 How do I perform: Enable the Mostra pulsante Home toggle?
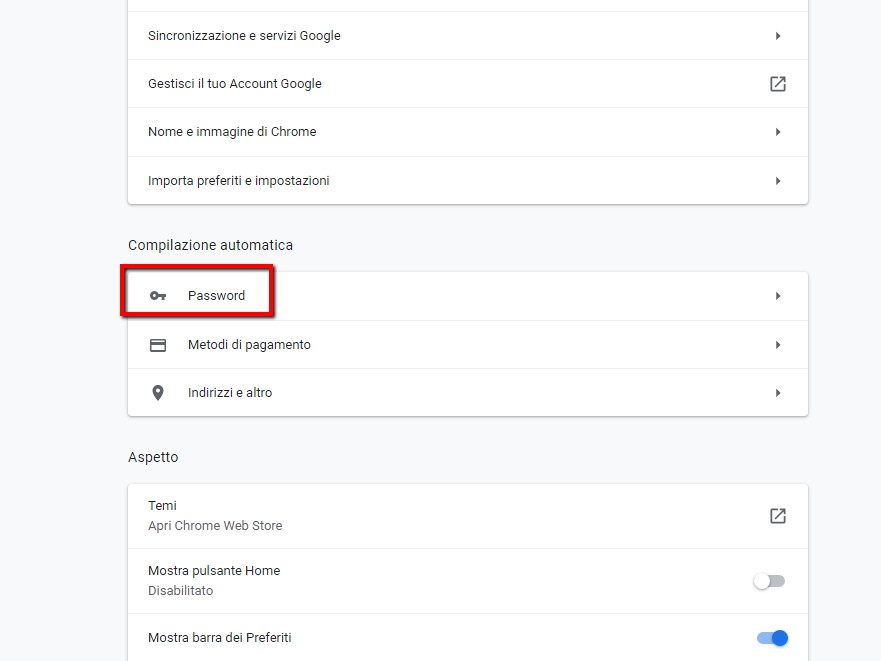[x=769, y=581]
